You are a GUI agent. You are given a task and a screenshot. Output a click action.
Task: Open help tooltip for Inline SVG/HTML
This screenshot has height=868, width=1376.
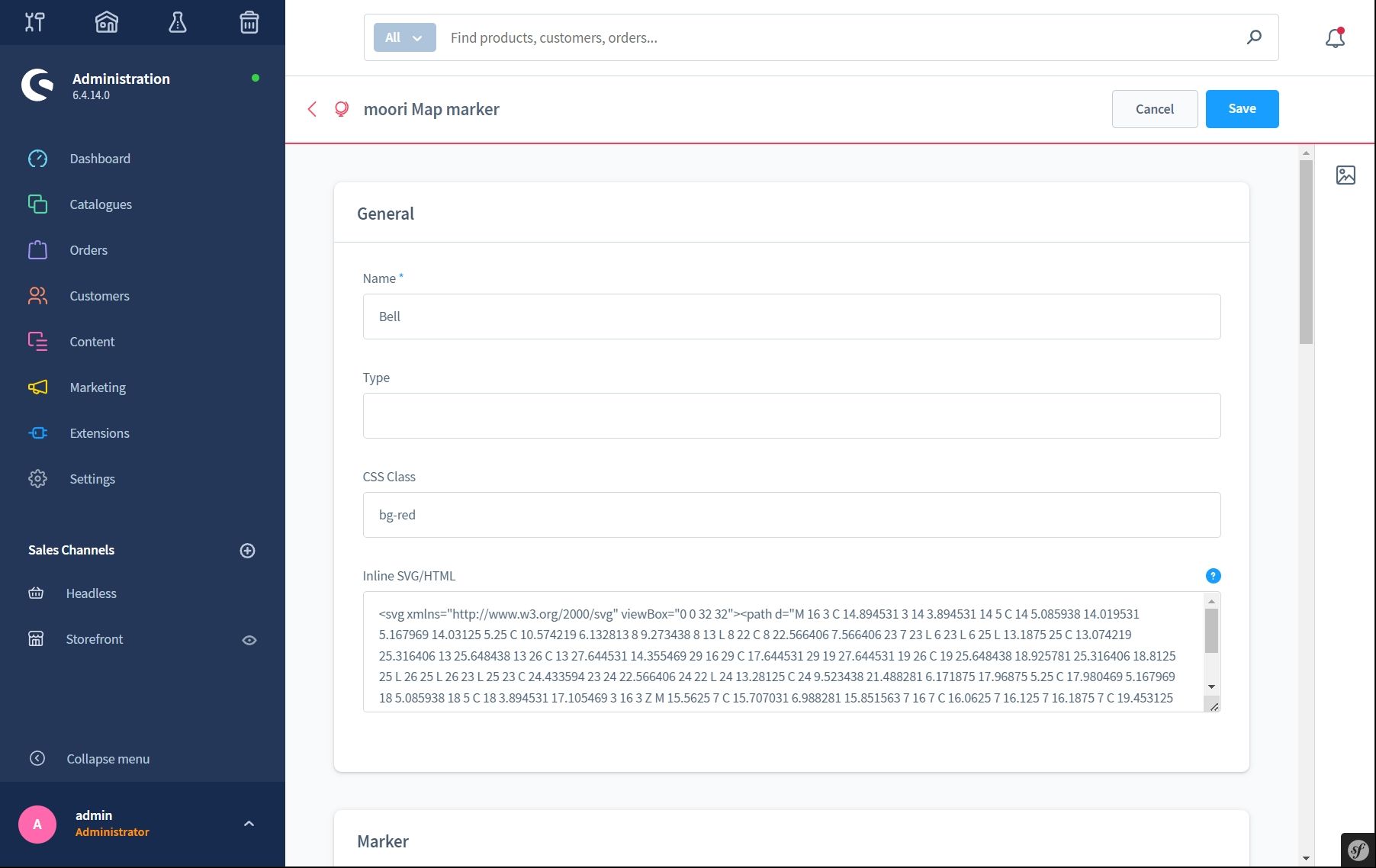(x=1213, y=576)
